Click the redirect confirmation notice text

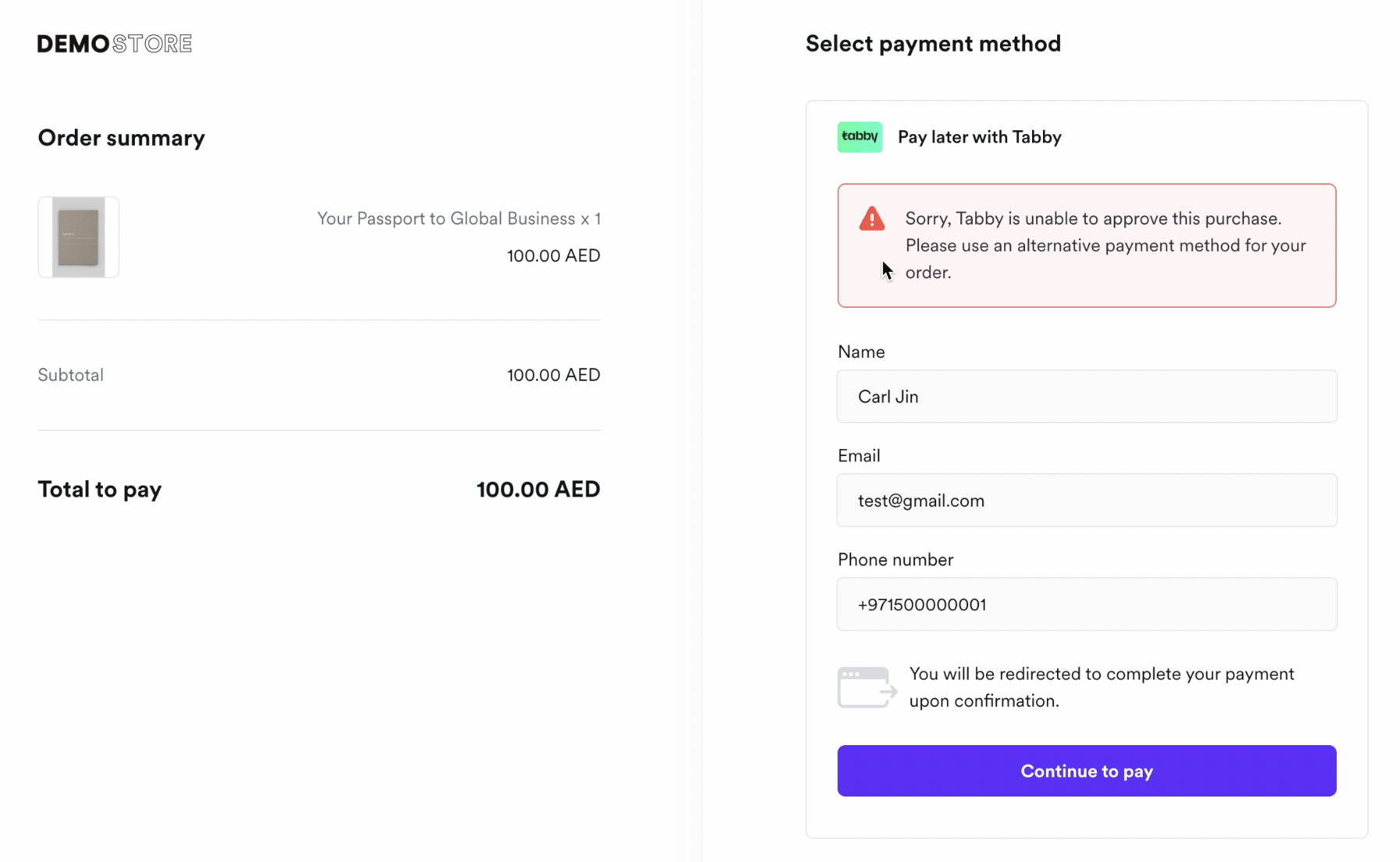[x=1101, y=687]
